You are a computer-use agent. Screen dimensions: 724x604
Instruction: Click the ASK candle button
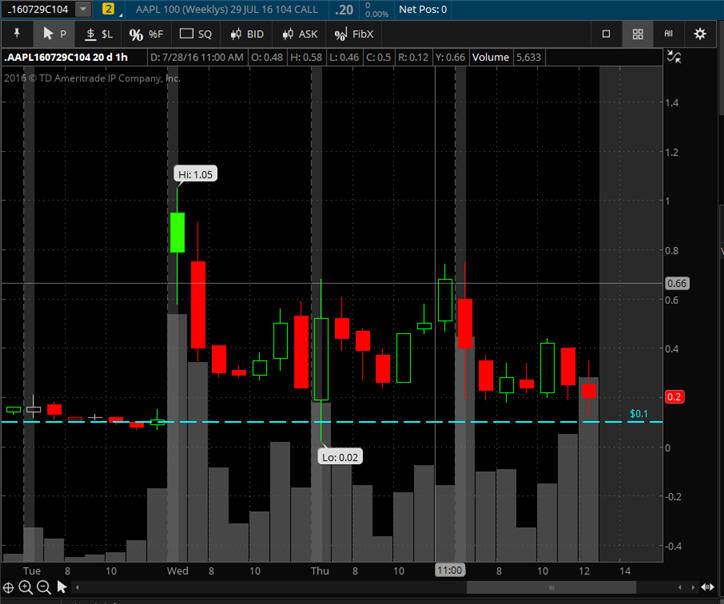point(300,34)
